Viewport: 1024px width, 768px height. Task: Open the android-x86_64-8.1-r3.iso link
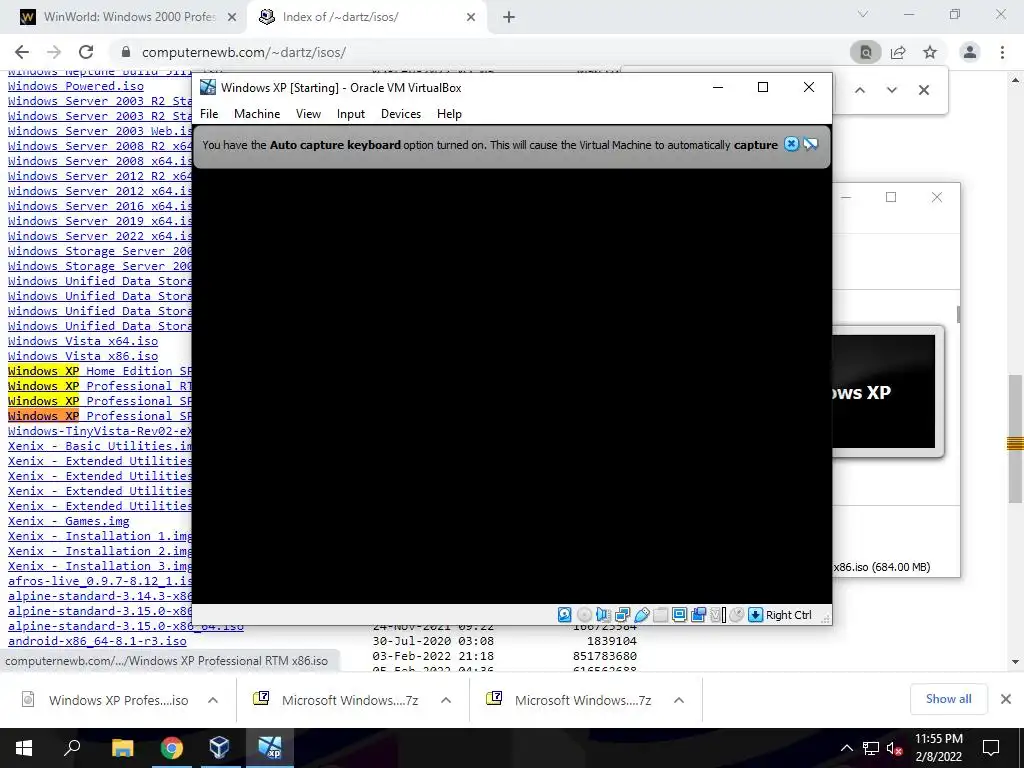97,641
